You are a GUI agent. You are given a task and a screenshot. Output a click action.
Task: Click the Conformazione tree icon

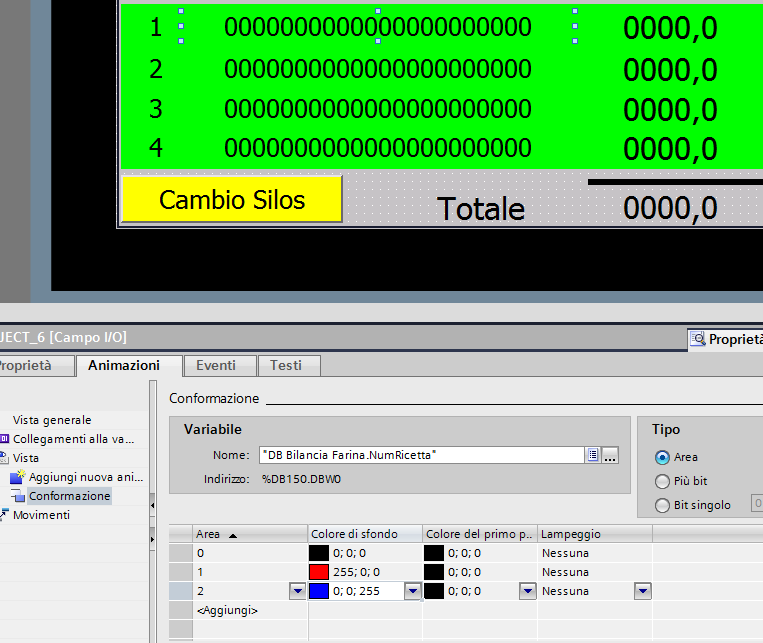point(18,496)
